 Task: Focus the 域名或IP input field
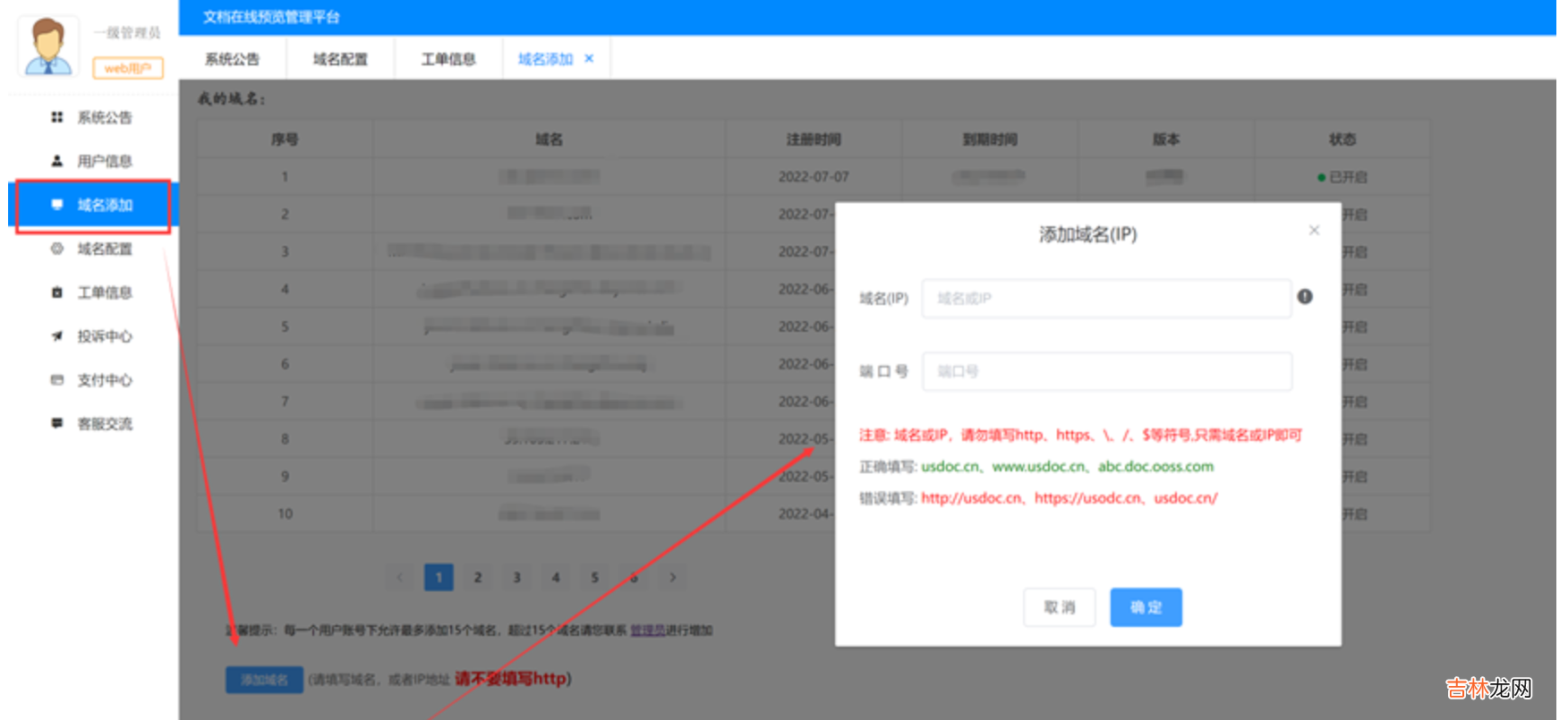(x=1106, y=299)
